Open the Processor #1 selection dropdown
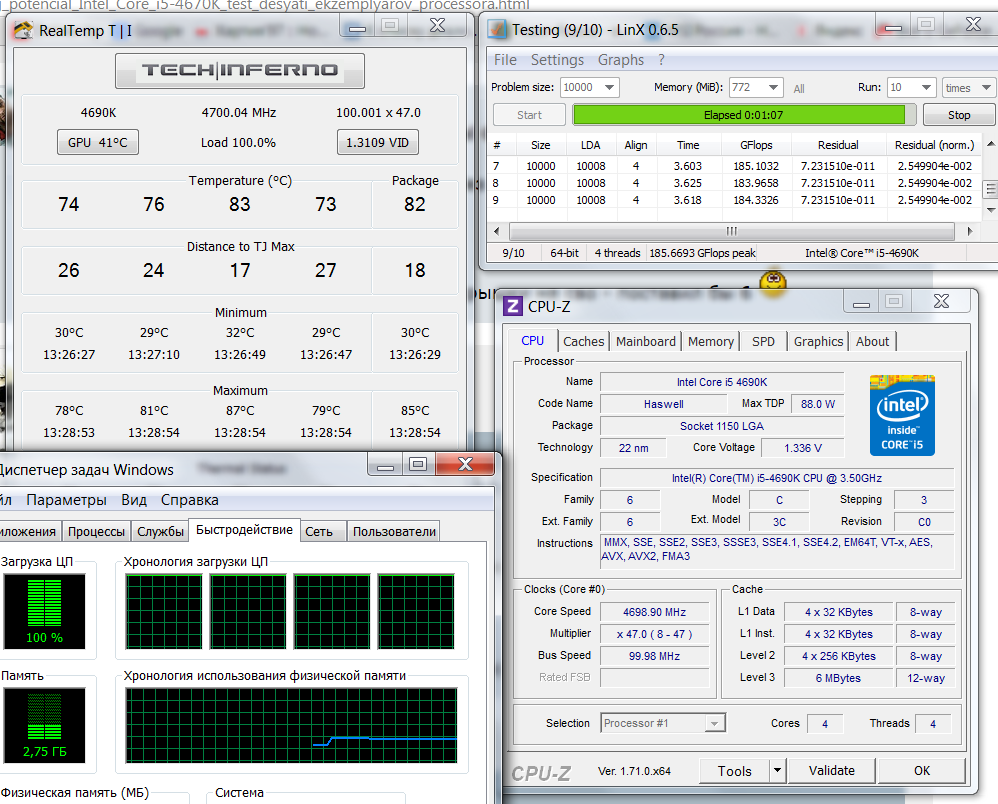 714,724
